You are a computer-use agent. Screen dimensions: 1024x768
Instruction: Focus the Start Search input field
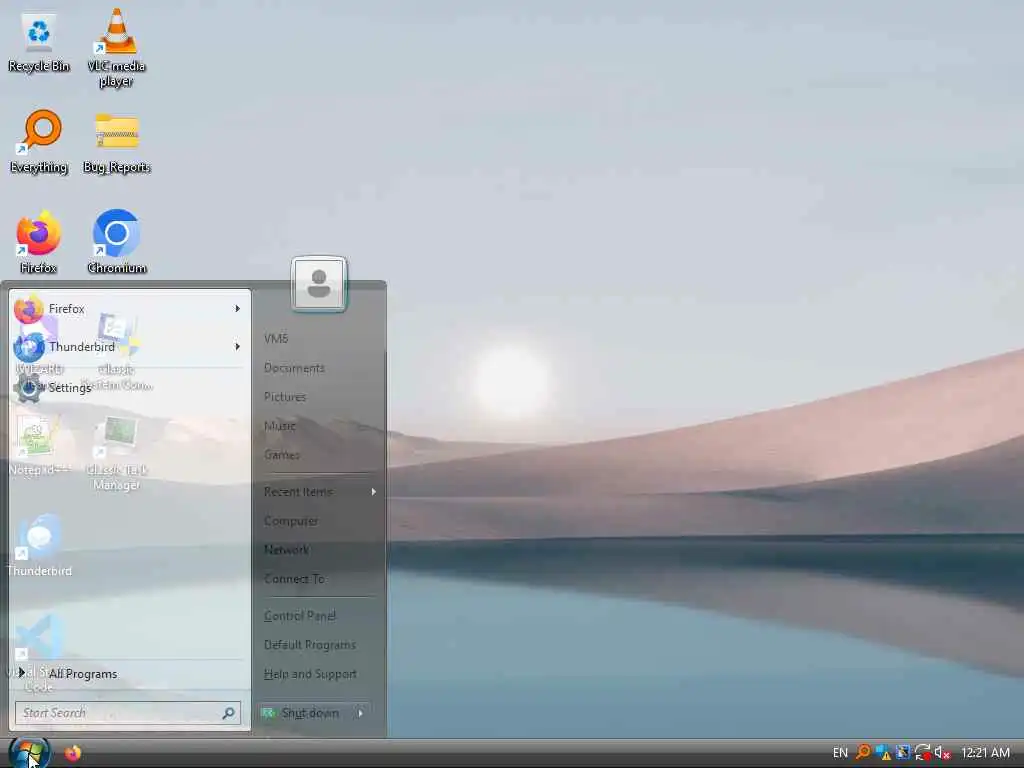pyautogui.click(x=128, y=713)
